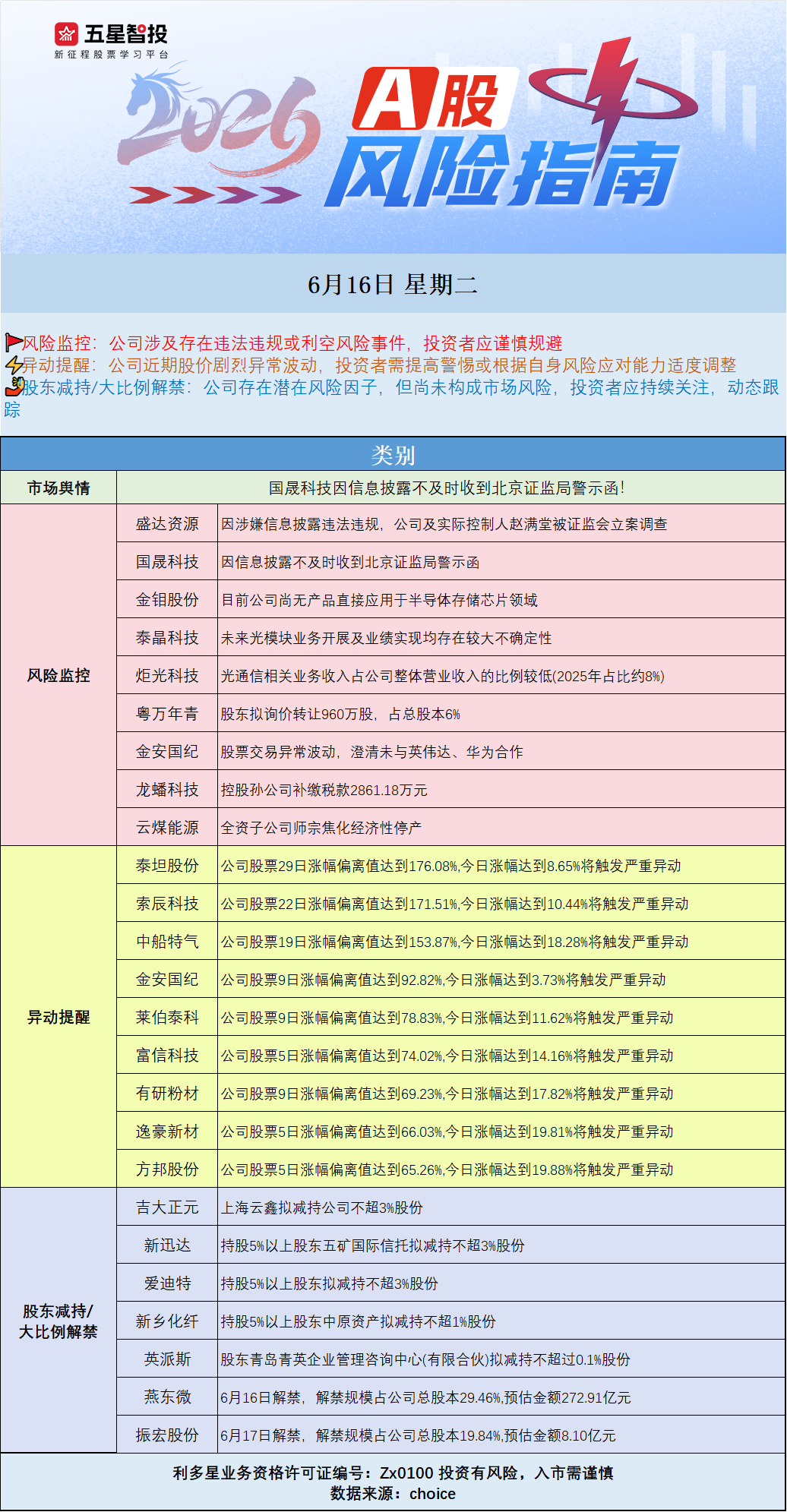Select 金安国纪 in the 风险监控 section
This screenshot has width=787, height=1512.
pyautogui.click(x=167, y=752)
